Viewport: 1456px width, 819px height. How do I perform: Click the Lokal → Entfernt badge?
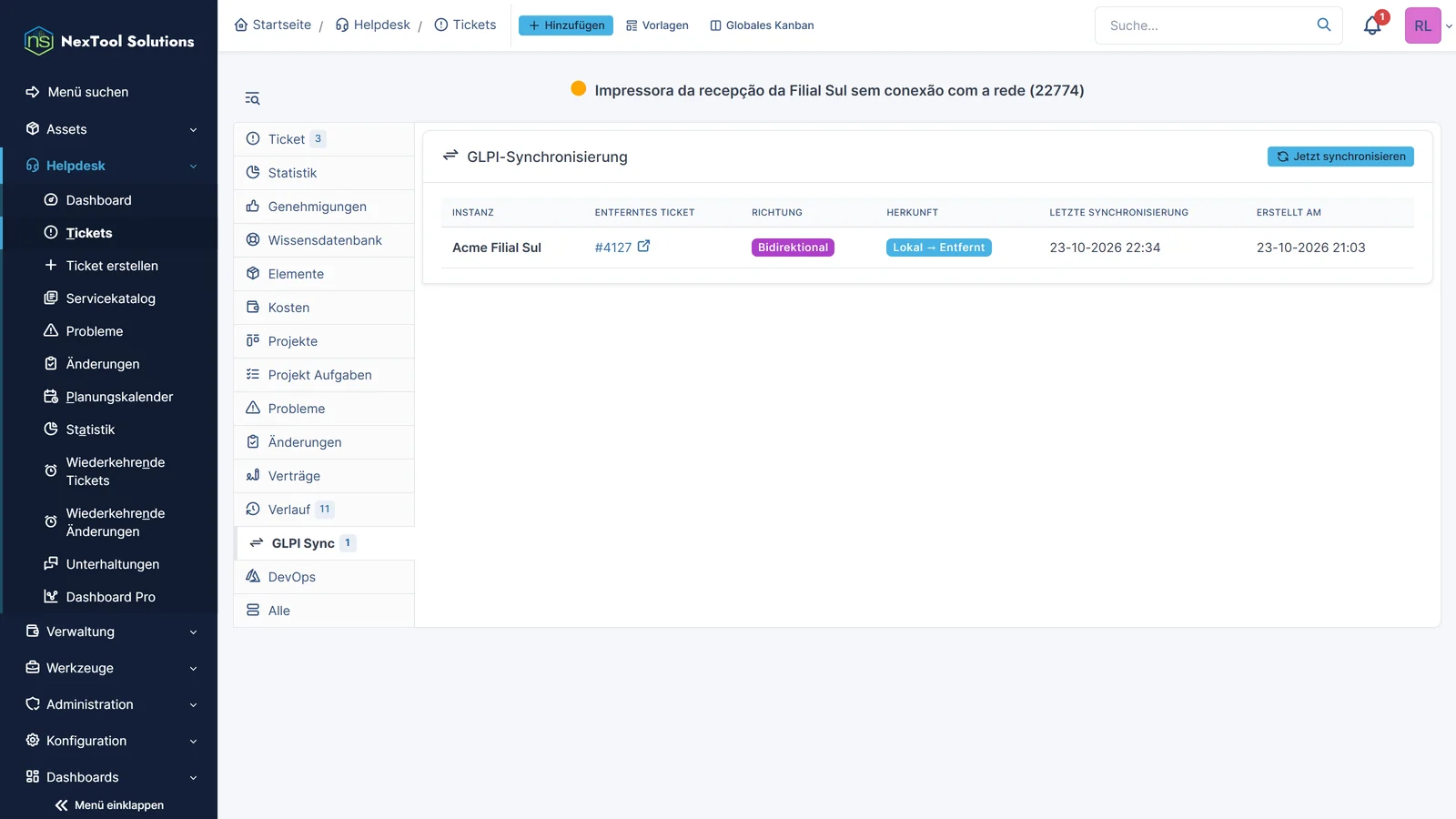coord(939,248)
